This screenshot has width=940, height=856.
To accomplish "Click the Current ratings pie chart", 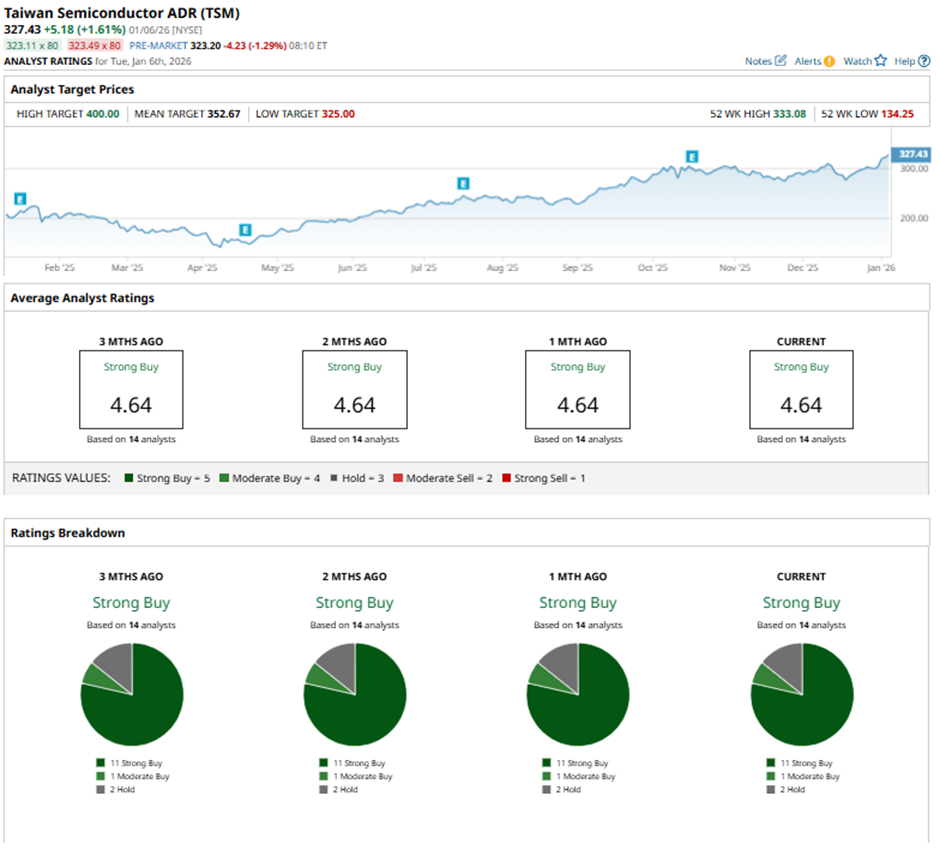I will coord(801,694).
